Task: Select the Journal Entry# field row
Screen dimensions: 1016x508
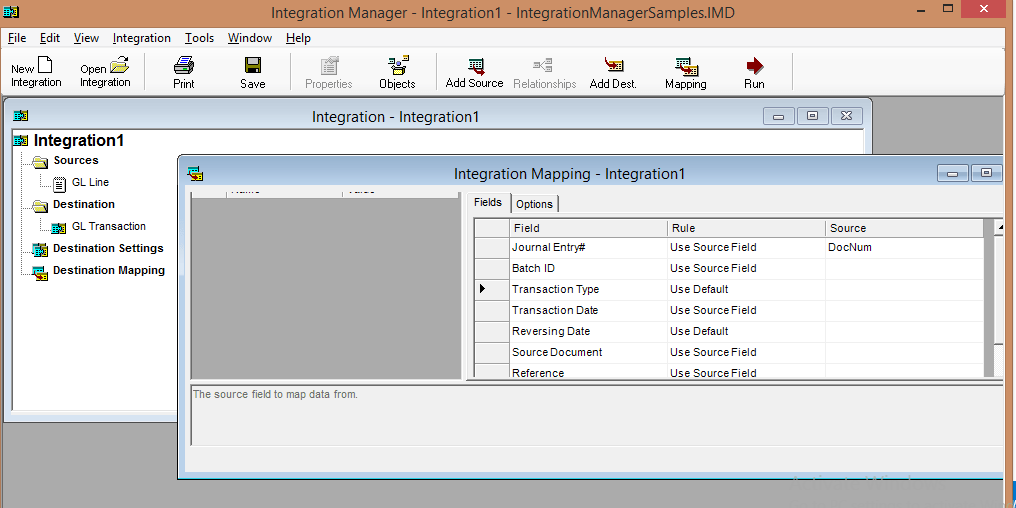Action: (x=588, y=248)
